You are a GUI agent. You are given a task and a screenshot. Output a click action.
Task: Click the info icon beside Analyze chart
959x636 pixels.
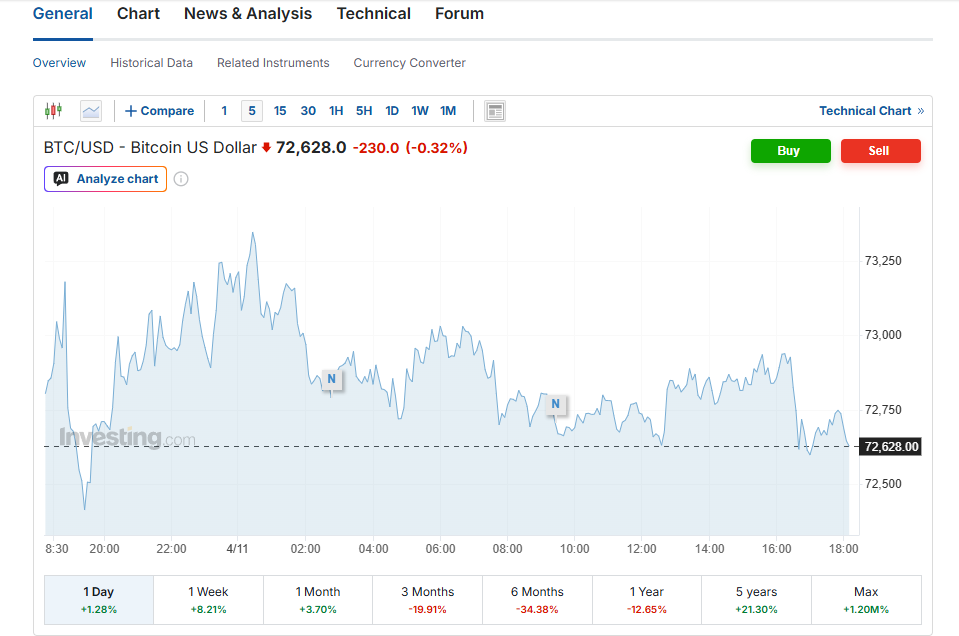[x=181, y=179]
